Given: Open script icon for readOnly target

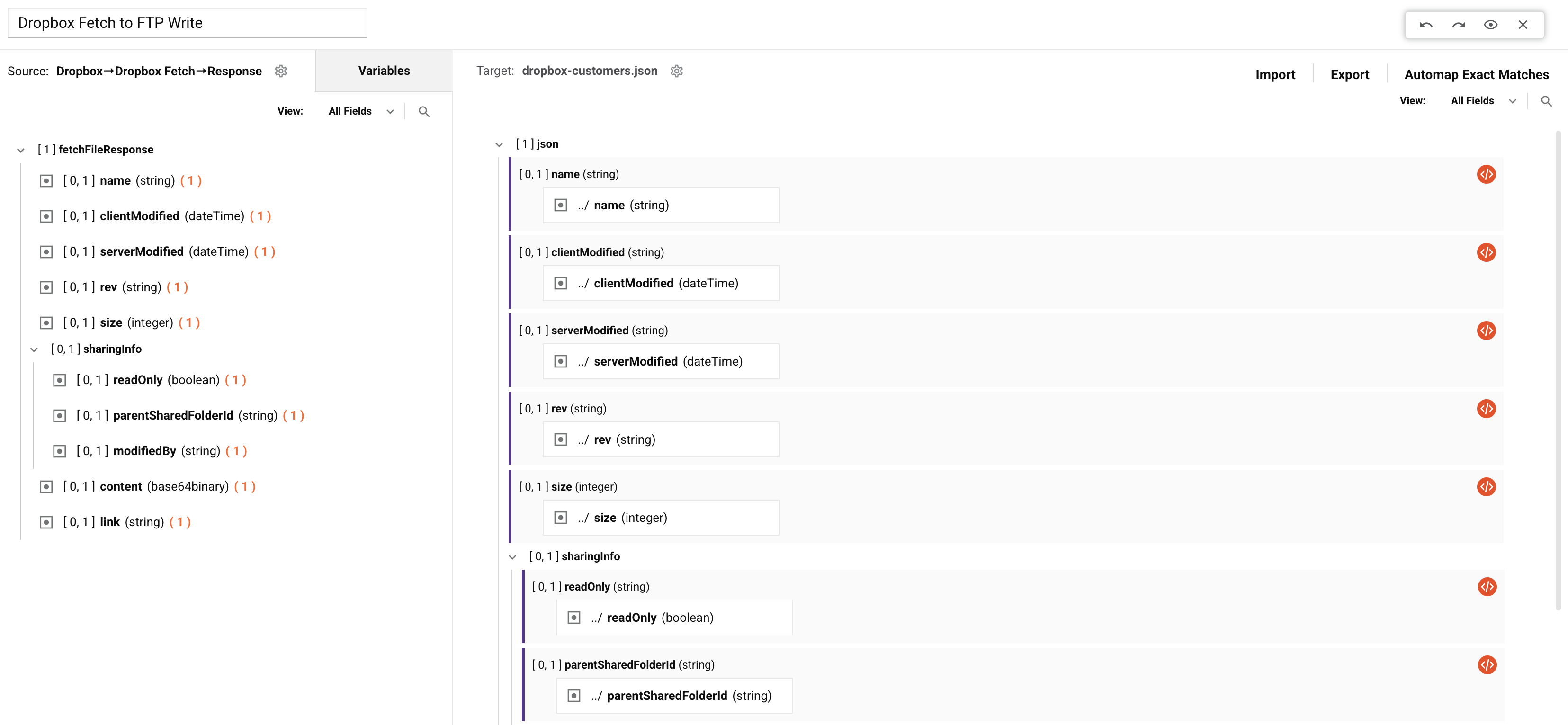Looking at the screenshot, I should coord(1487,587).
